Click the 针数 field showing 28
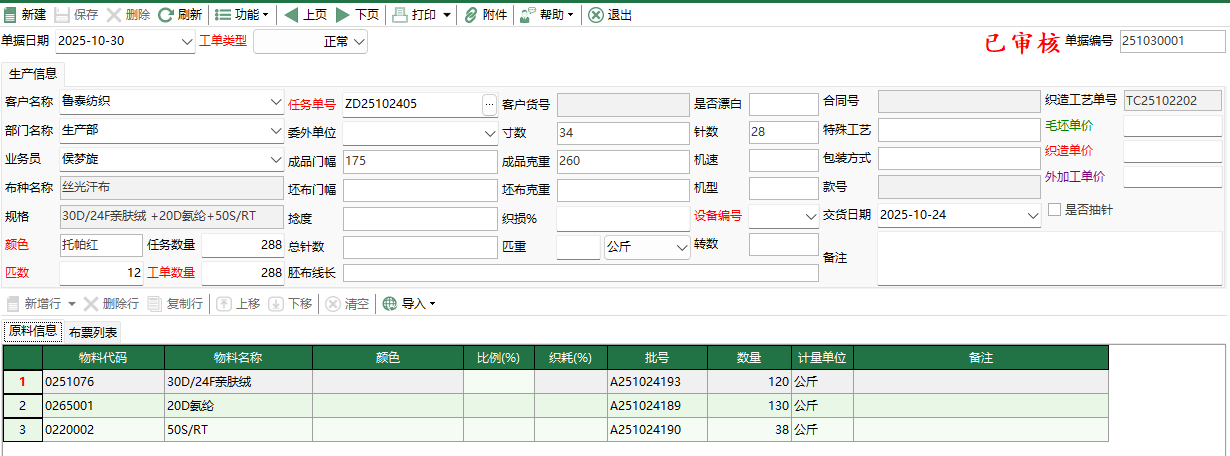Image resolution: width=1230 pixels, height=456 pixels. click(783, 132)
